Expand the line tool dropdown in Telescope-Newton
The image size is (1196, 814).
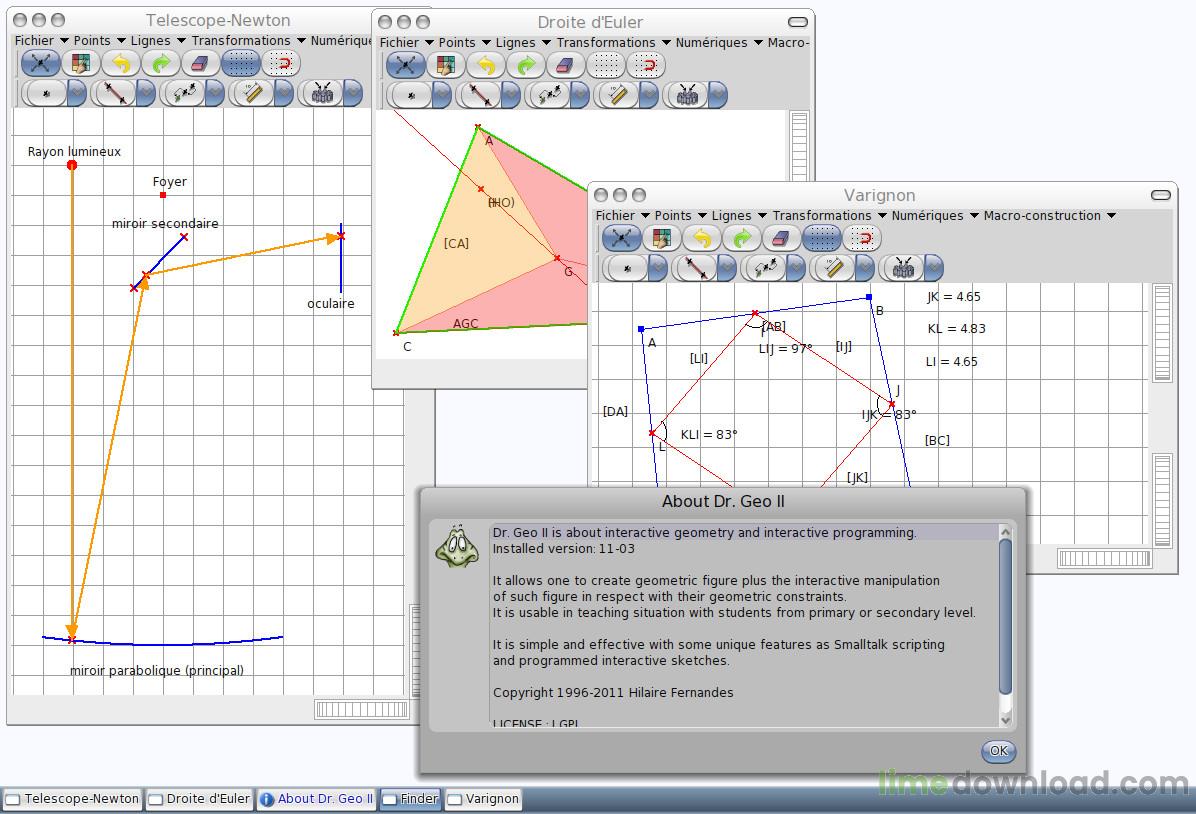click(x=146, y=93)
